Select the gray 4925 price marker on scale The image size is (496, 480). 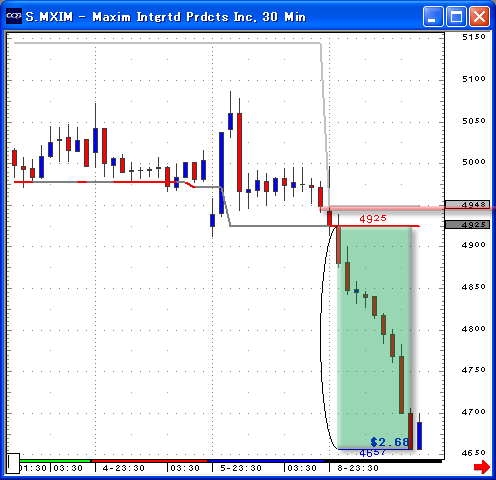(467, 224)
